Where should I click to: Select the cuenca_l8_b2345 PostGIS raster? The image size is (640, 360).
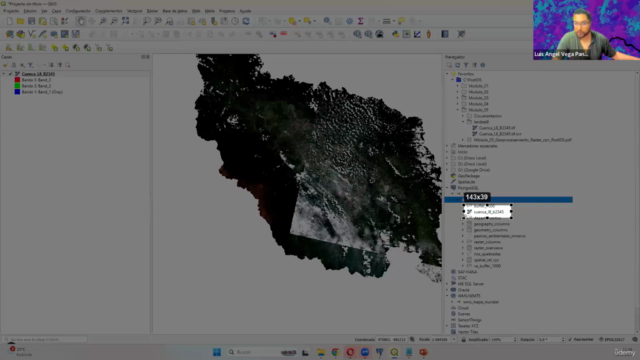pyautogui.click(x=488, y=212)
